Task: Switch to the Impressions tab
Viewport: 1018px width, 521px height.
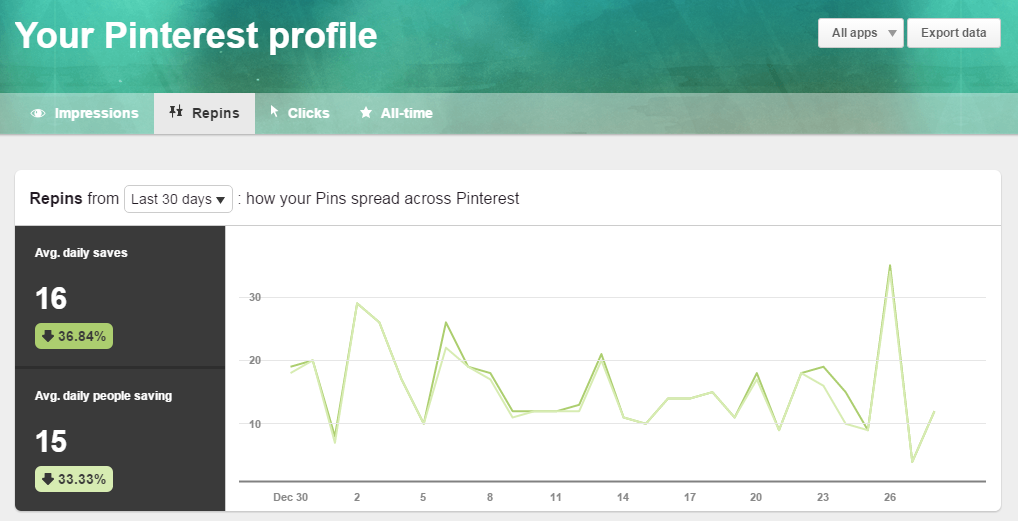Action: [85, 113]
